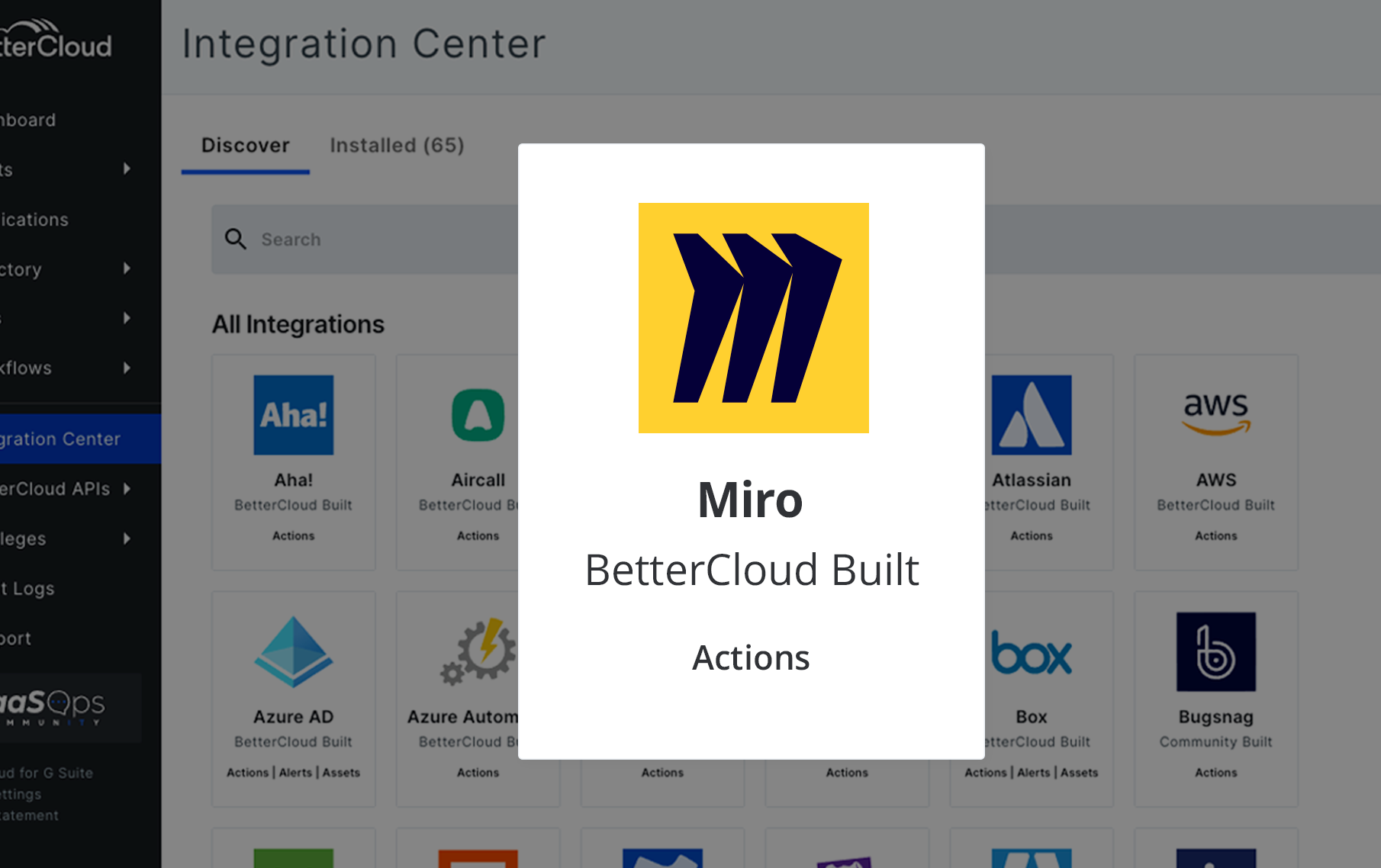Click Community Built under Bugsnag
Viewport: 1381px width, 868px height.
pyautogui.click(x=1216, y=741)
